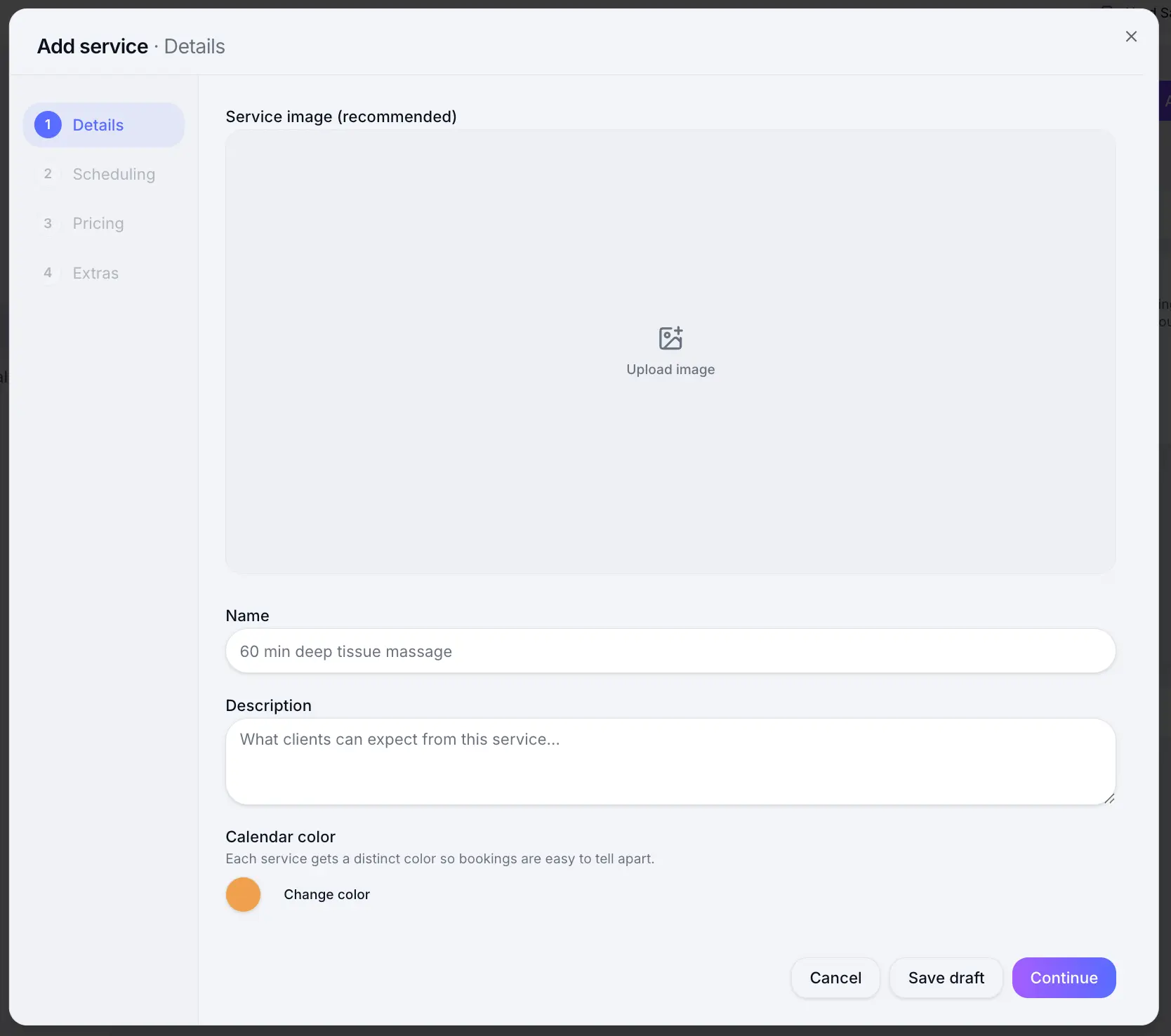Click the Description resize handle
The image size is (1171, 1036).
point(1109,798)
